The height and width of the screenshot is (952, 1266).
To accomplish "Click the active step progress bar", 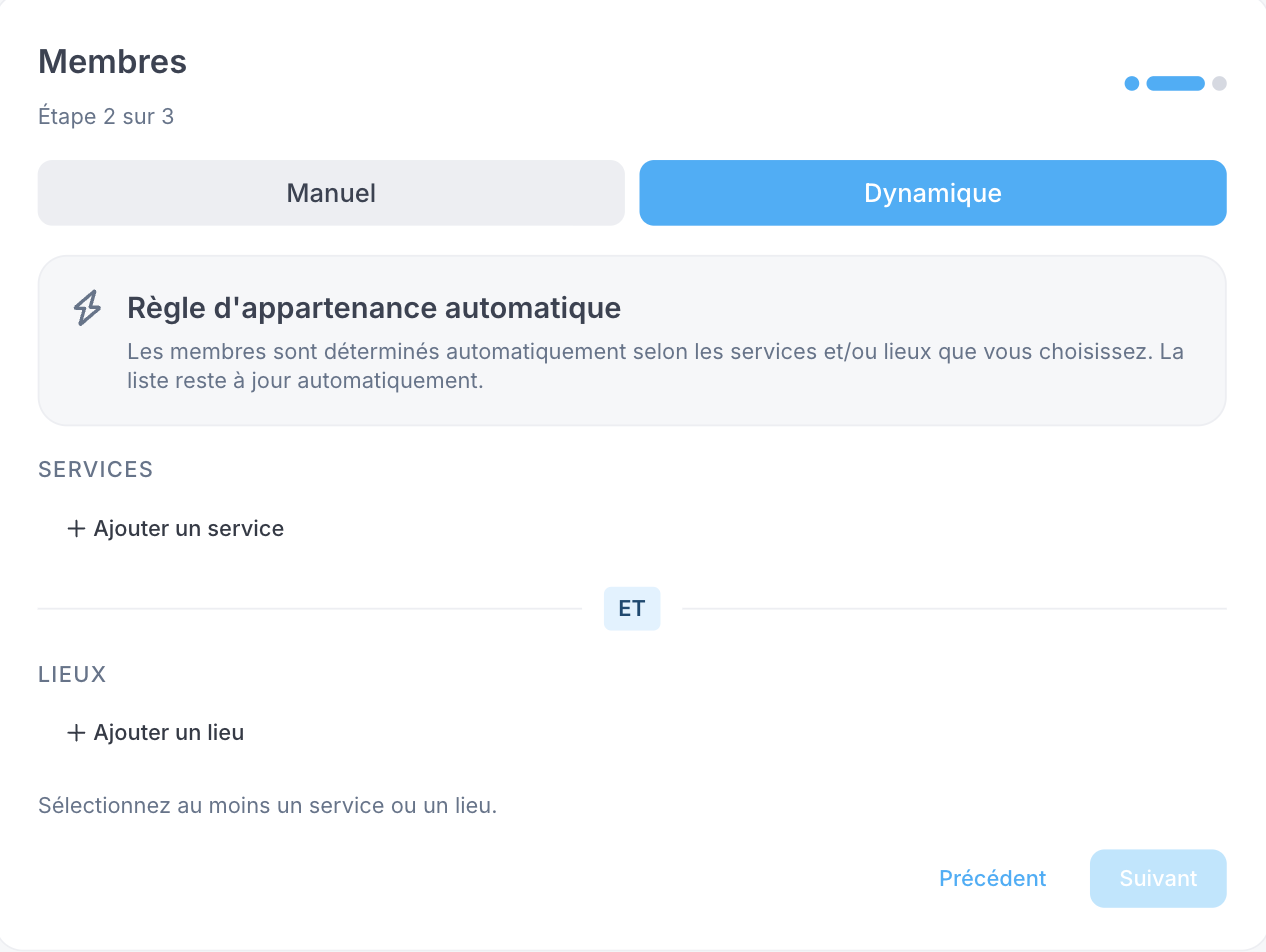I will tap(1175, 84).
